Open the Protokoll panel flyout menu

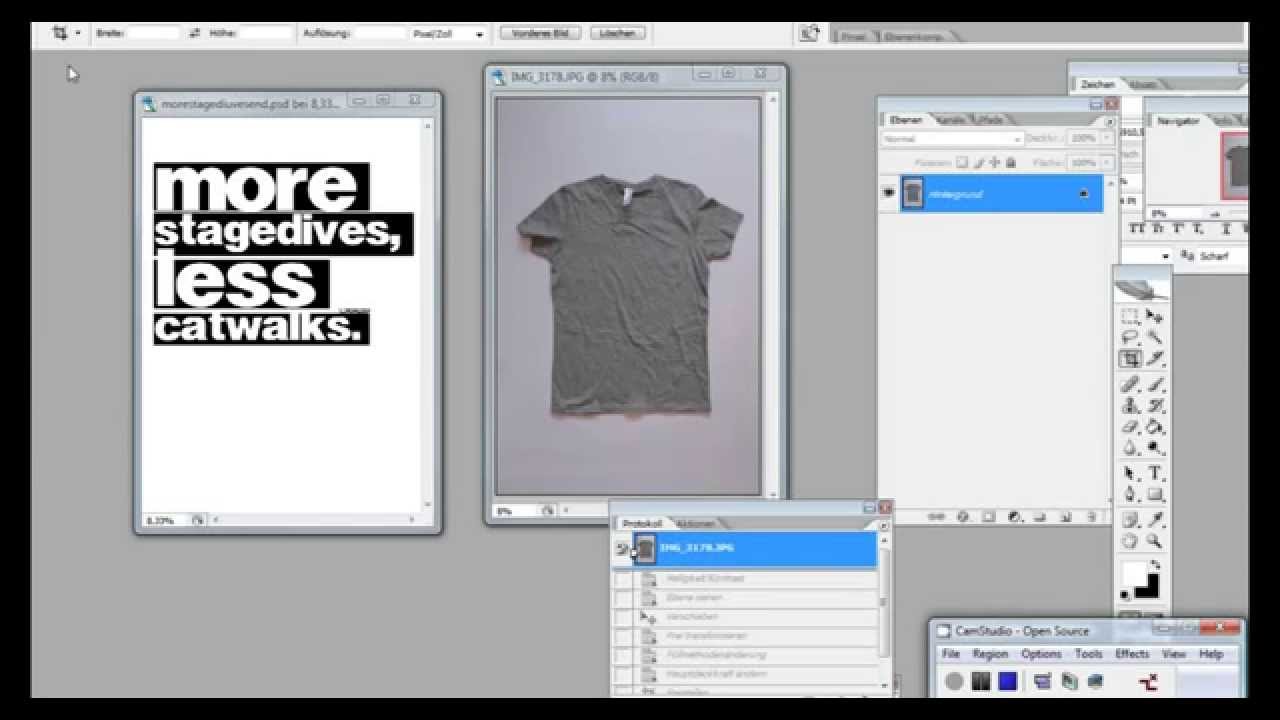coord(882,524)
